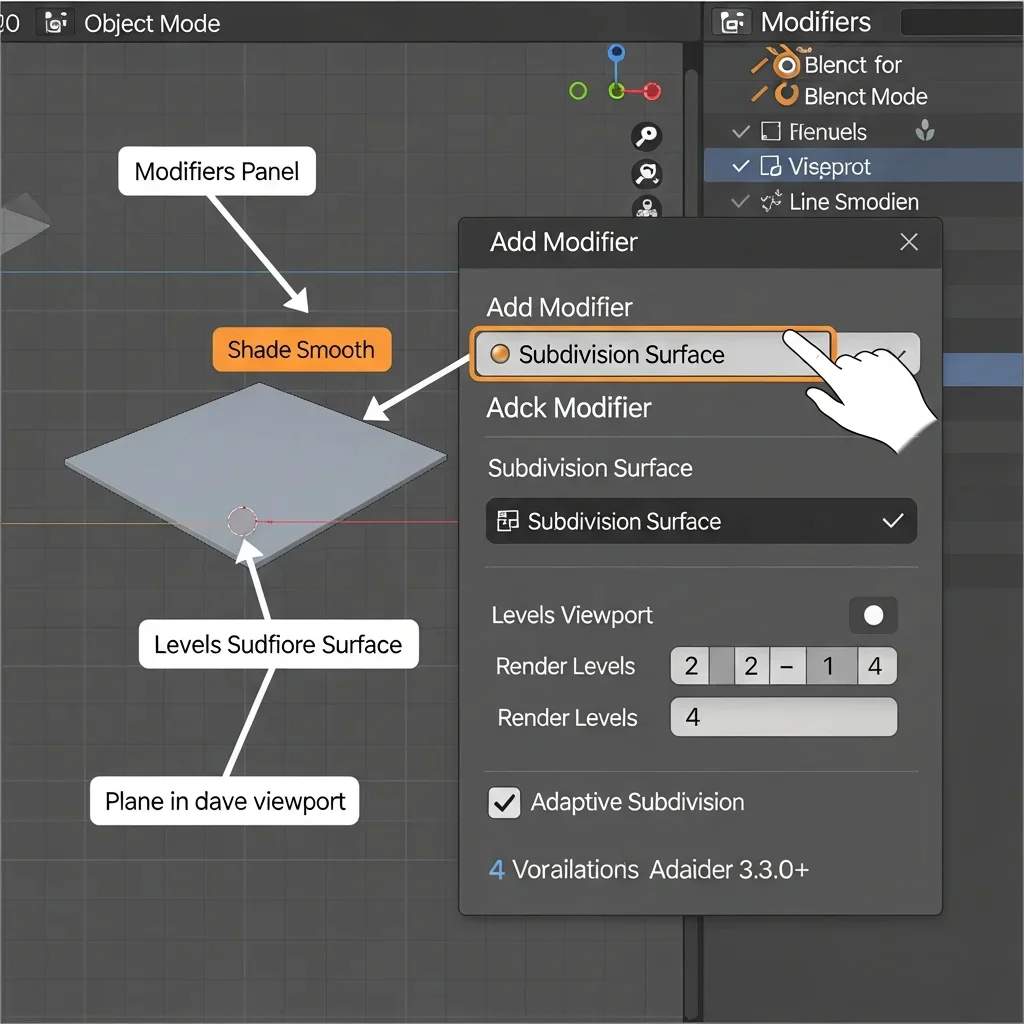The image size is (1024, 1024).
Task: Click the icon next to Blenct Mode
Action: tap(786, 95)
